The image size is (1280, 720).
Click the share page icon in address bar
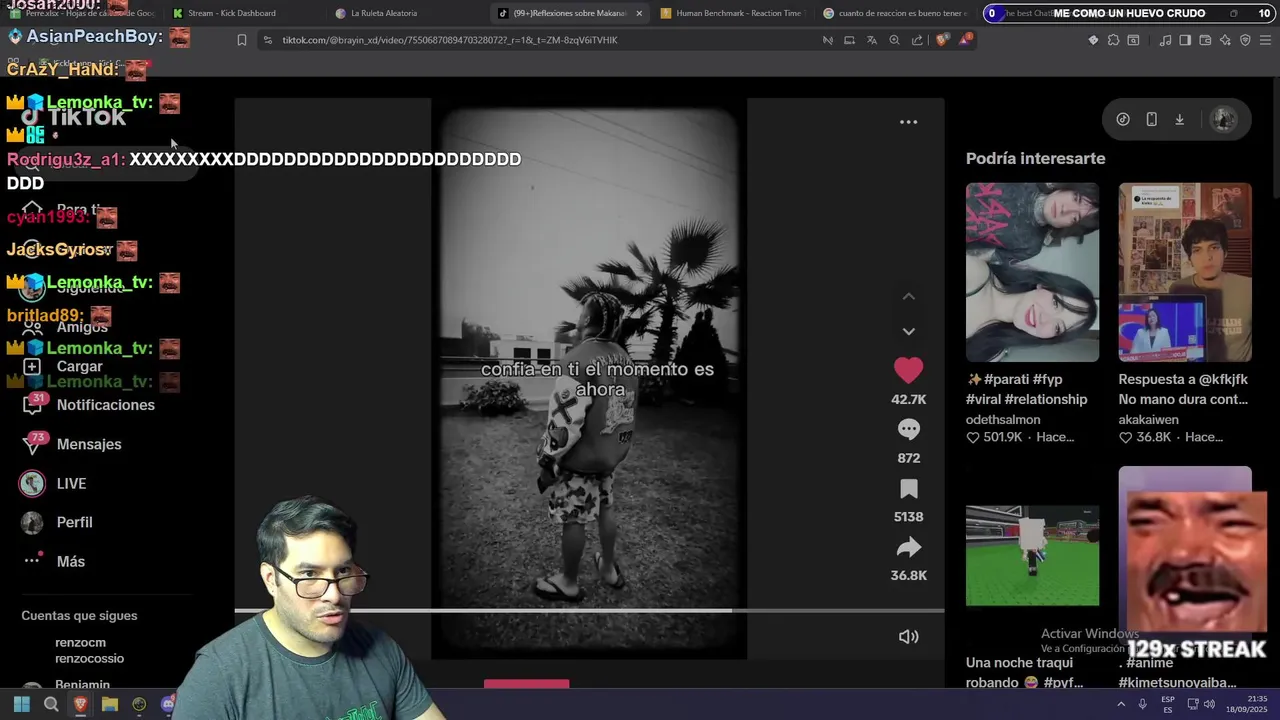point(917,40)
